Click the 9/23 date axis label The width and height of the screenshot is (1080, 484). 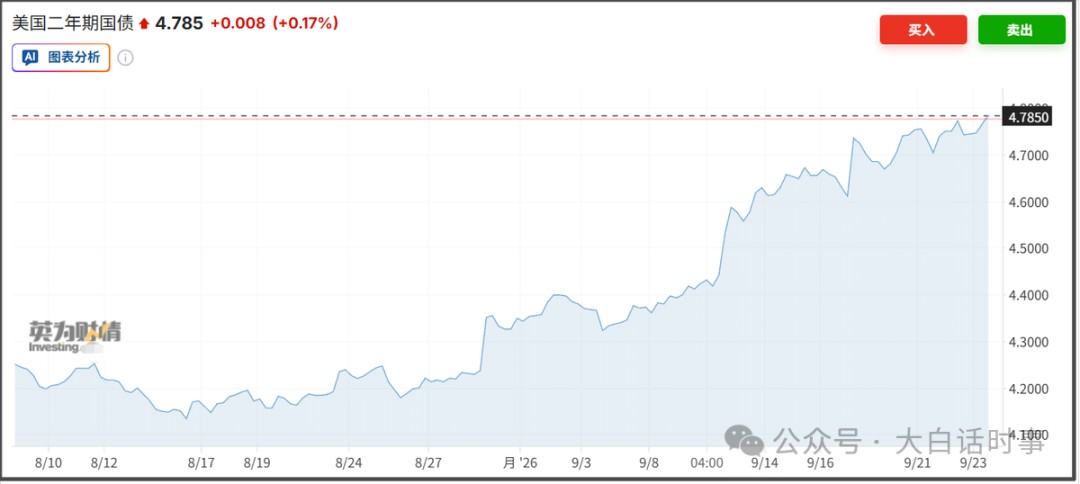973,463
